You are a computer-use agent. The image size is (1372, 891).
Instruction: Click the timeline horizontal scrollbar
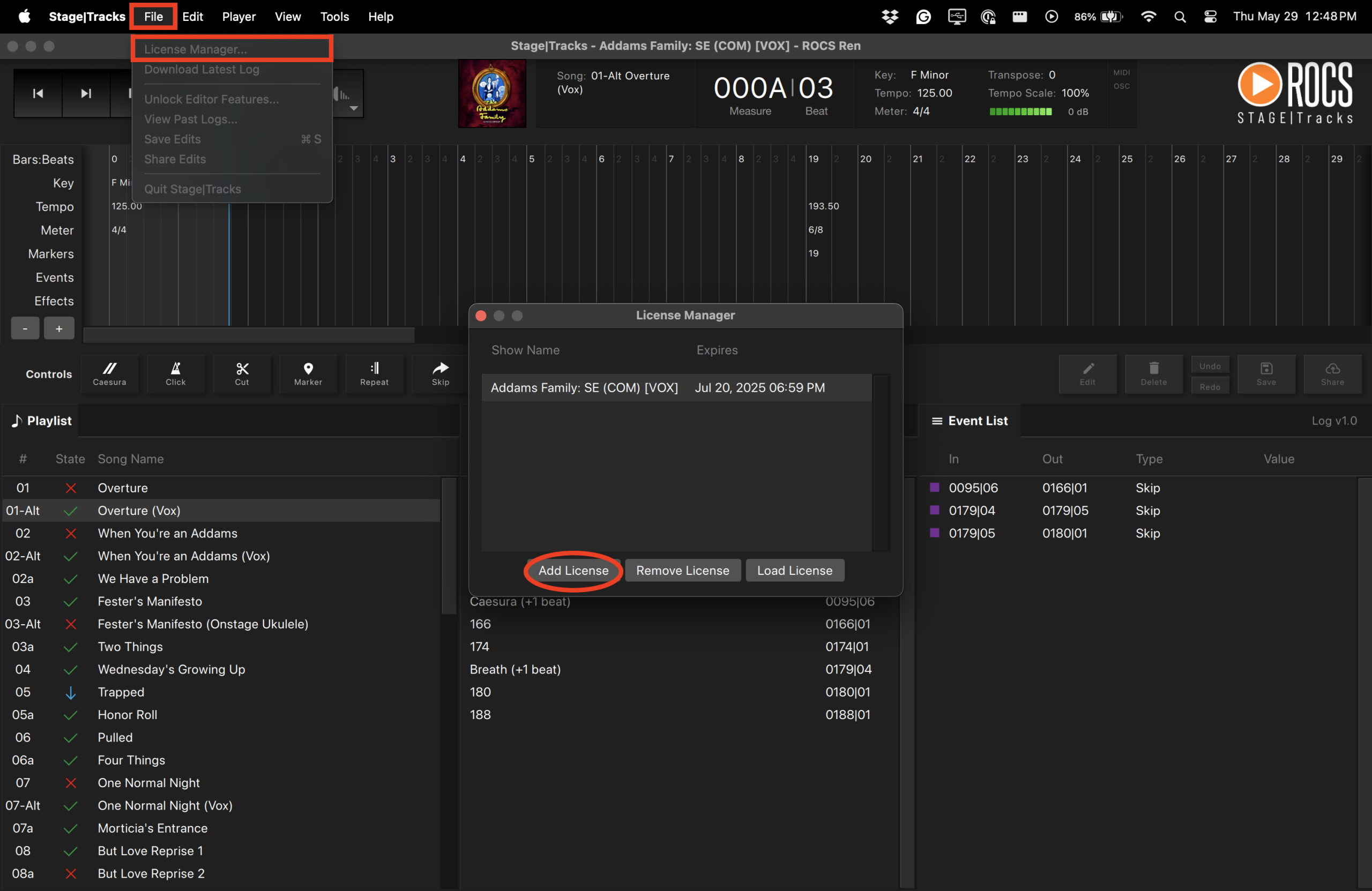point(249,335)
